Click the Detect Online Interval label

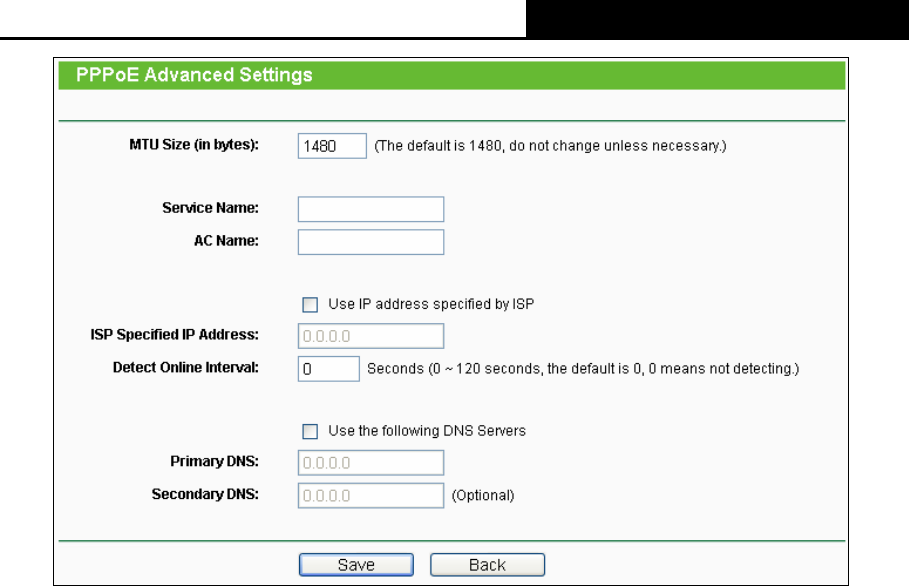click(x=186, y=367)
